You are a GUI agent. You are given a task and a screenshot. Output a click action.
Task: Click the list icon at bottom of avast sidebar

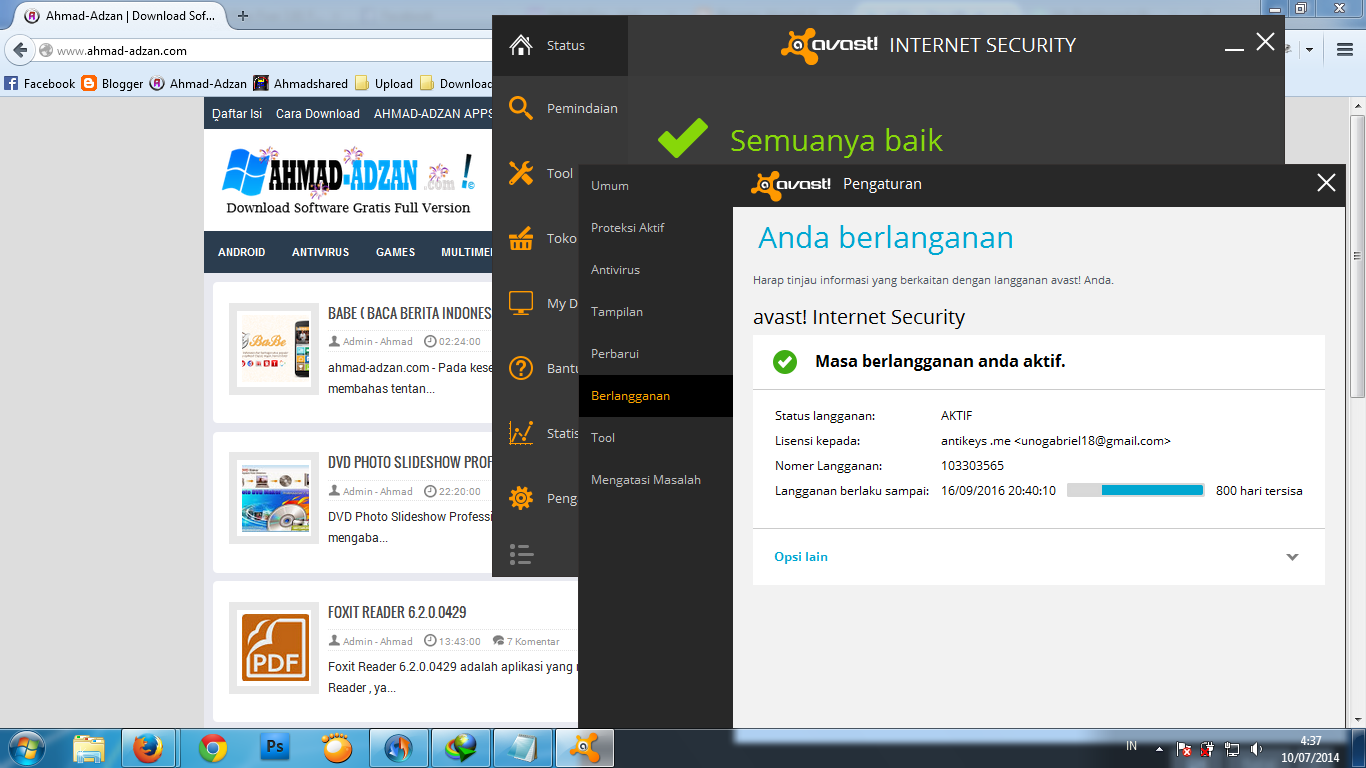pyautogui.click(x=521, y=554)
